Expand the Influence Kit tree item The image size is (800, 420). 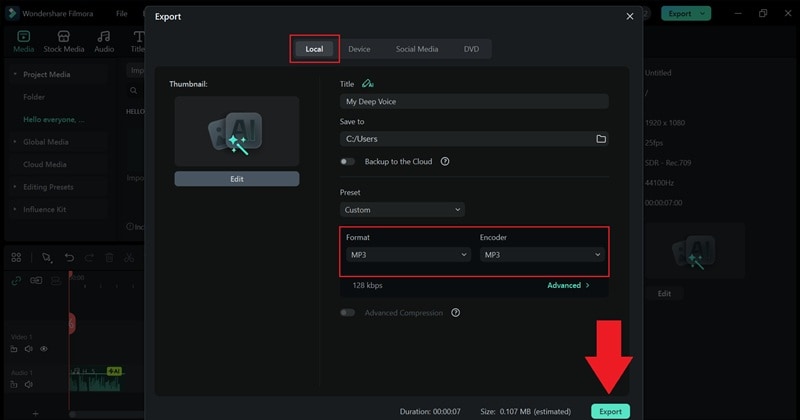coord(15,209)
